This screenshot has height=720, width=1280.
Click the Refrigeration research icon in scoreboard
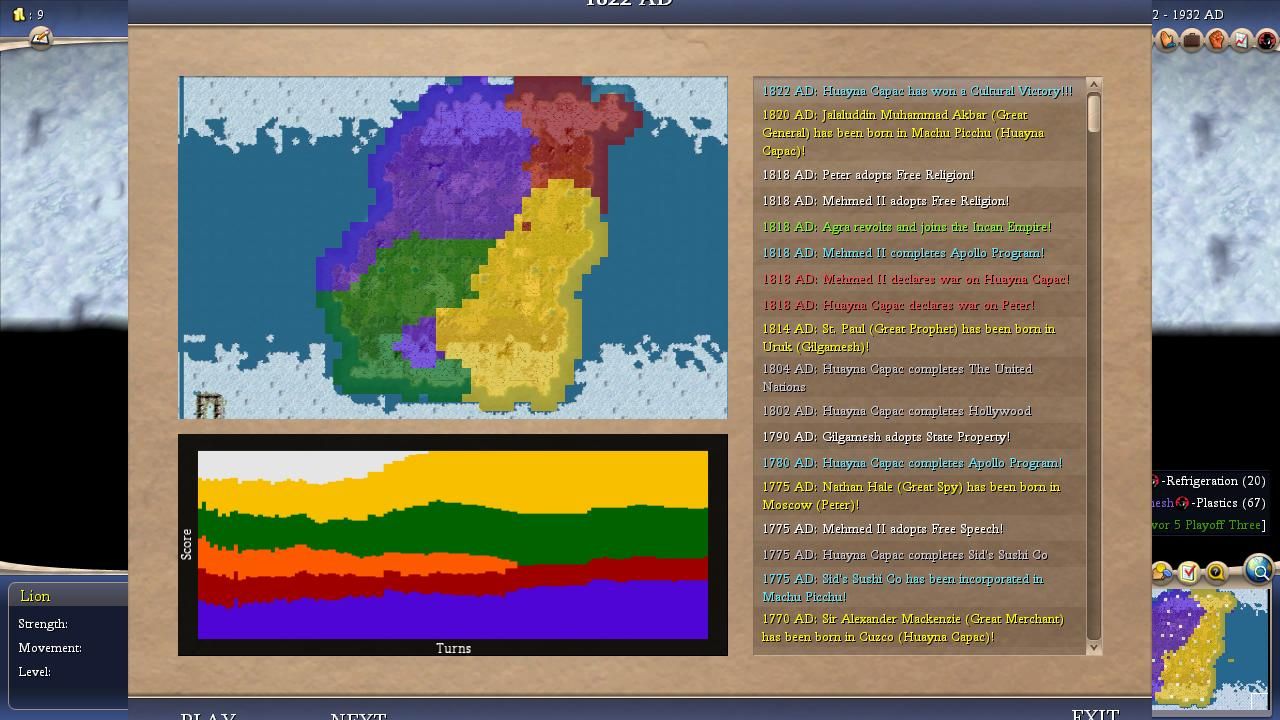pyautogui.click(x=1156, y=481)
